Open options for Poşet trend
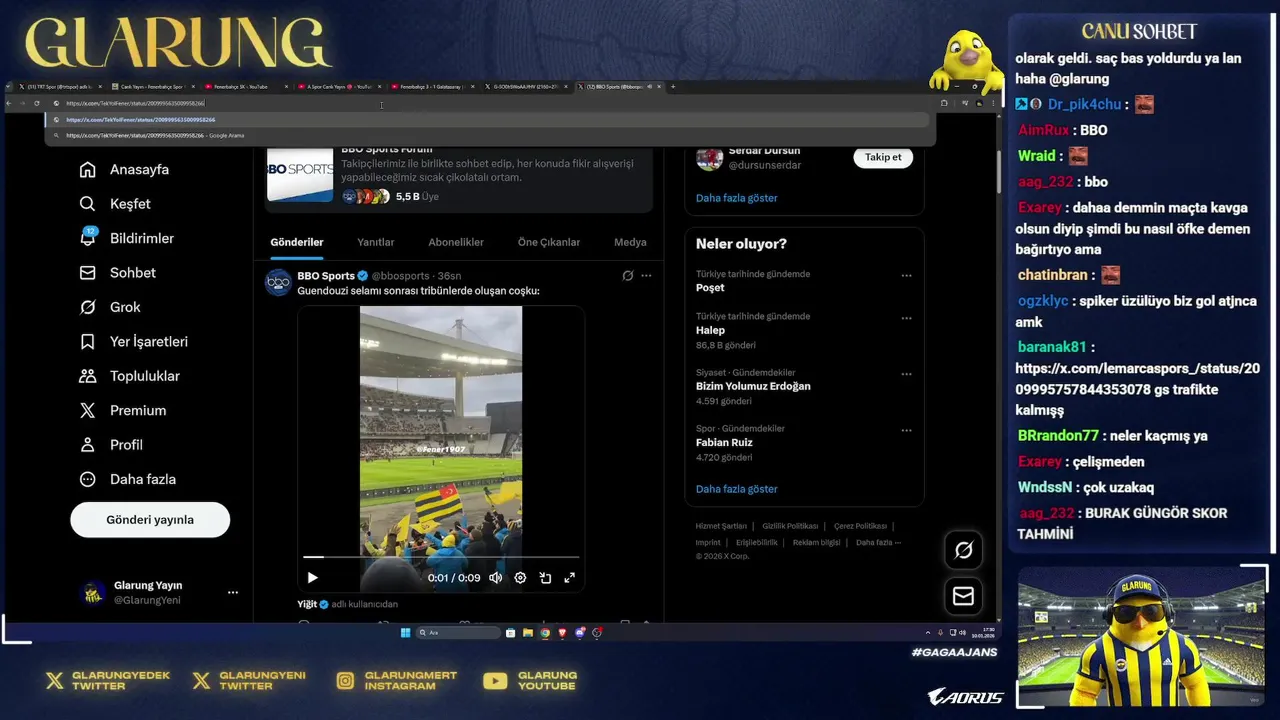This screenshot has height=720, width=1280. point(906,276)
